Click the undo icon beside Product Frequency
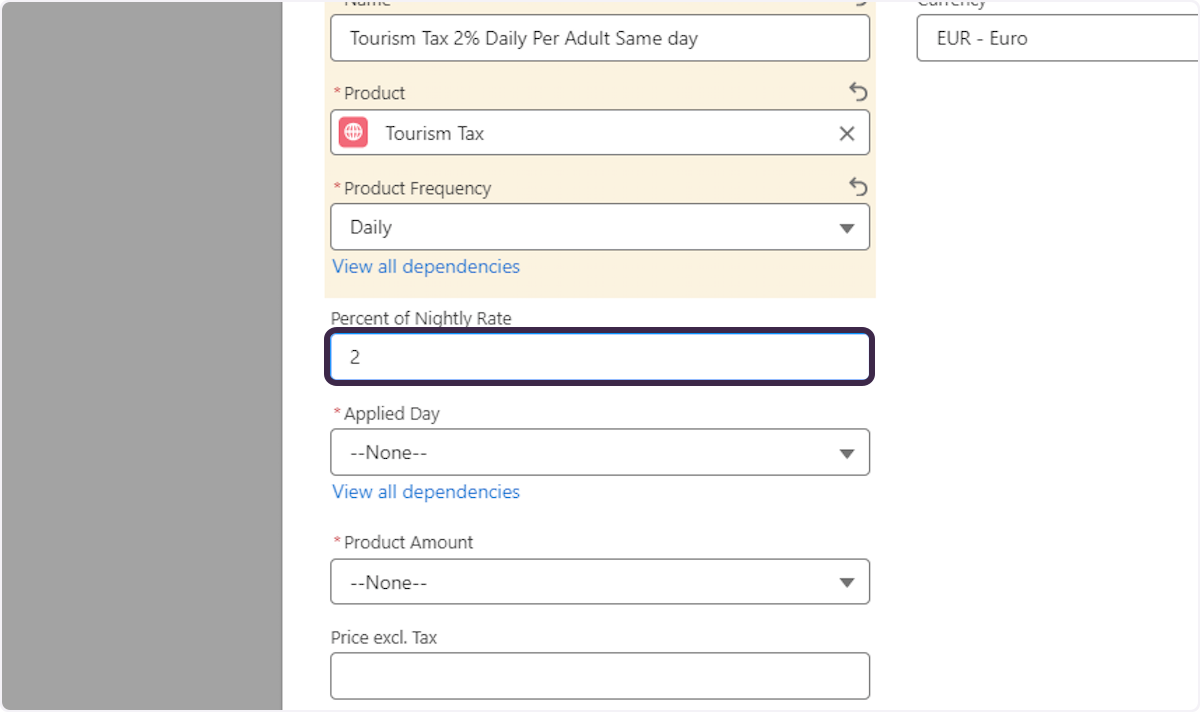The height and width of the screenshot is (712, 1200). 858,187
